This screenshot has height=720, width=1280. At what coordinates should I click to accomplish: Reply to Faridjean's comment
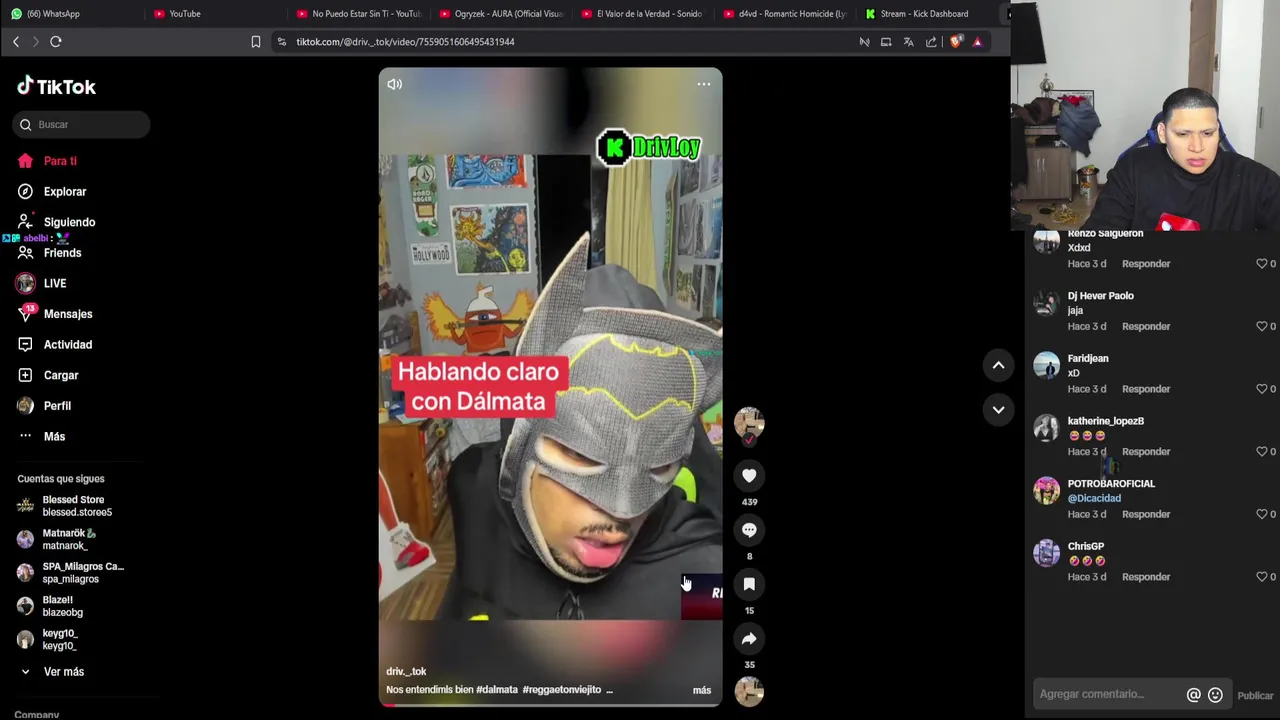point(1146,389)
